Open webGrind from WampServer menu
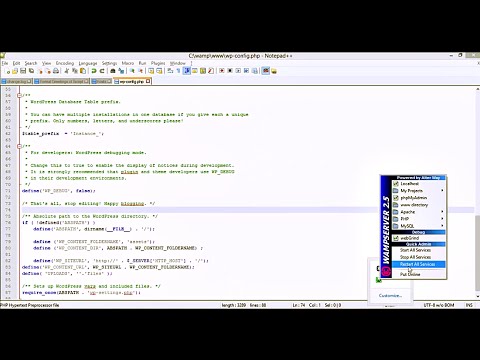Viewport: 480px width, 360px height. click(418, 238)
